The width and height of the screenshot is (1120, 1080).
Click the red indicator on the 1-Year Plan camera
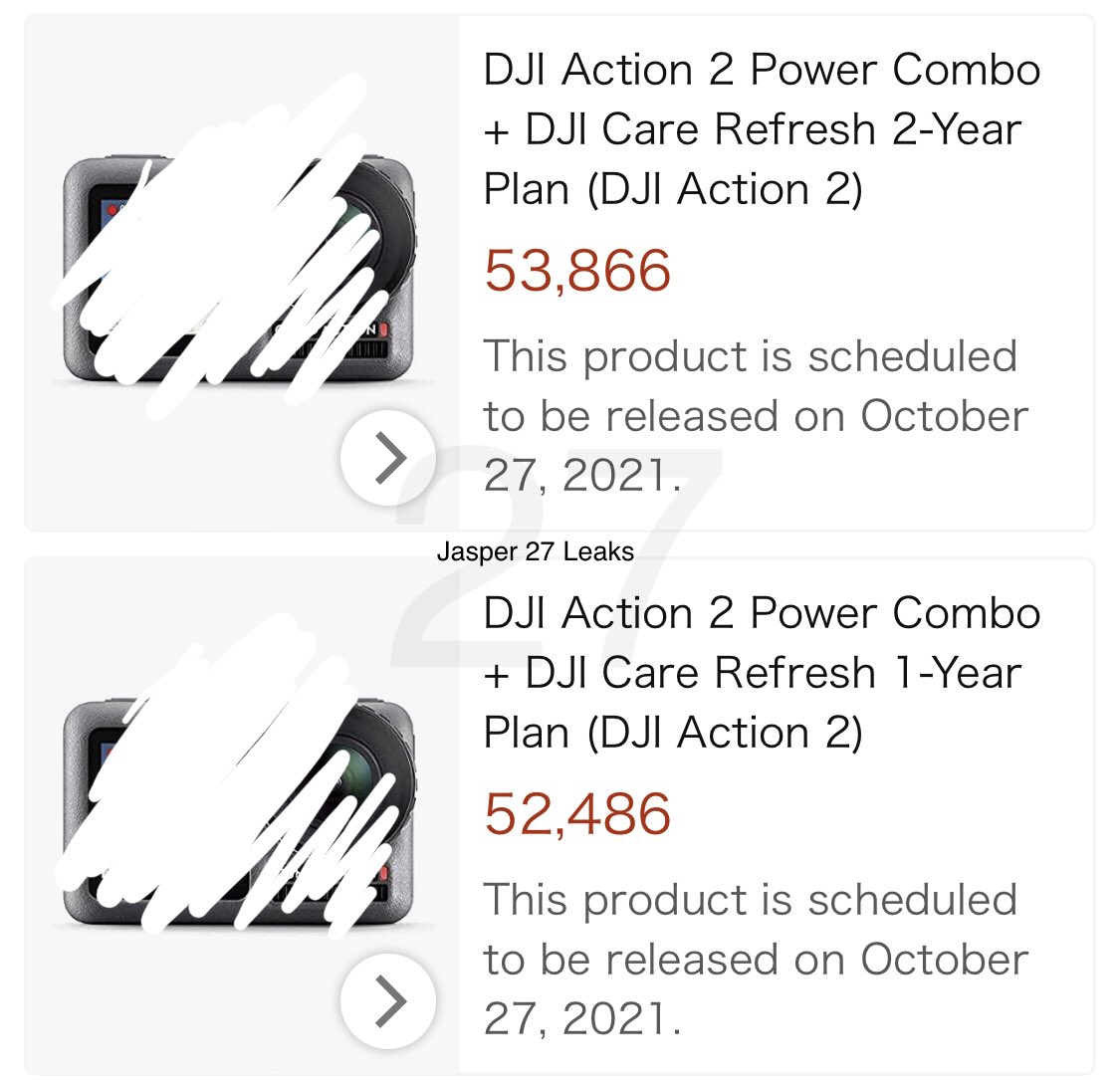383,872
